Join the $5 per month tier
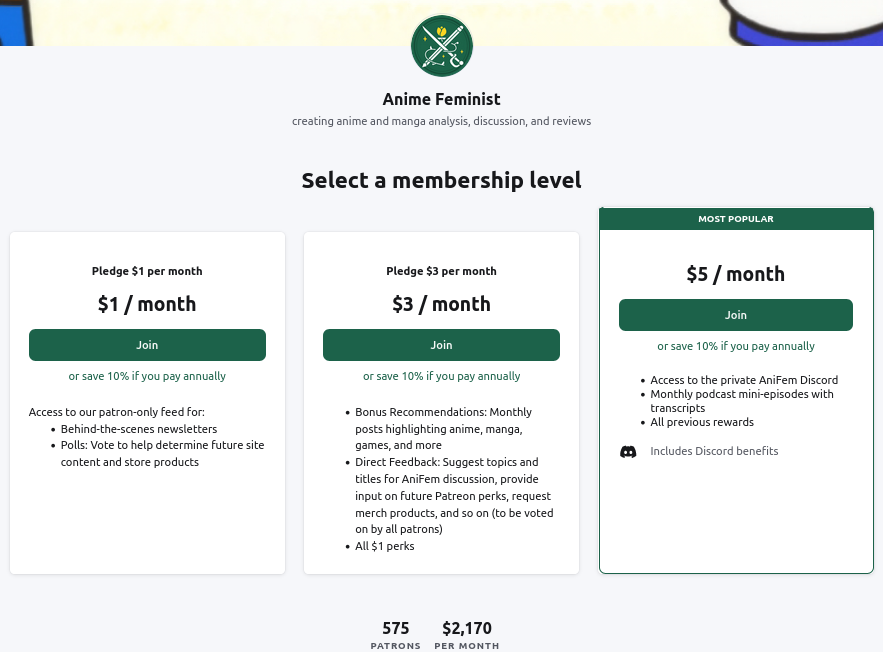 [735, 315]
